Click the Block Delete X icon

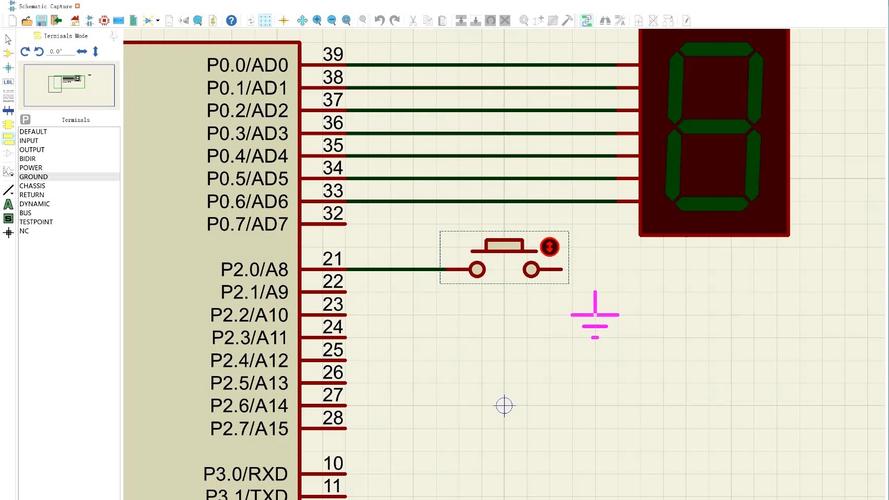[505, 21]
